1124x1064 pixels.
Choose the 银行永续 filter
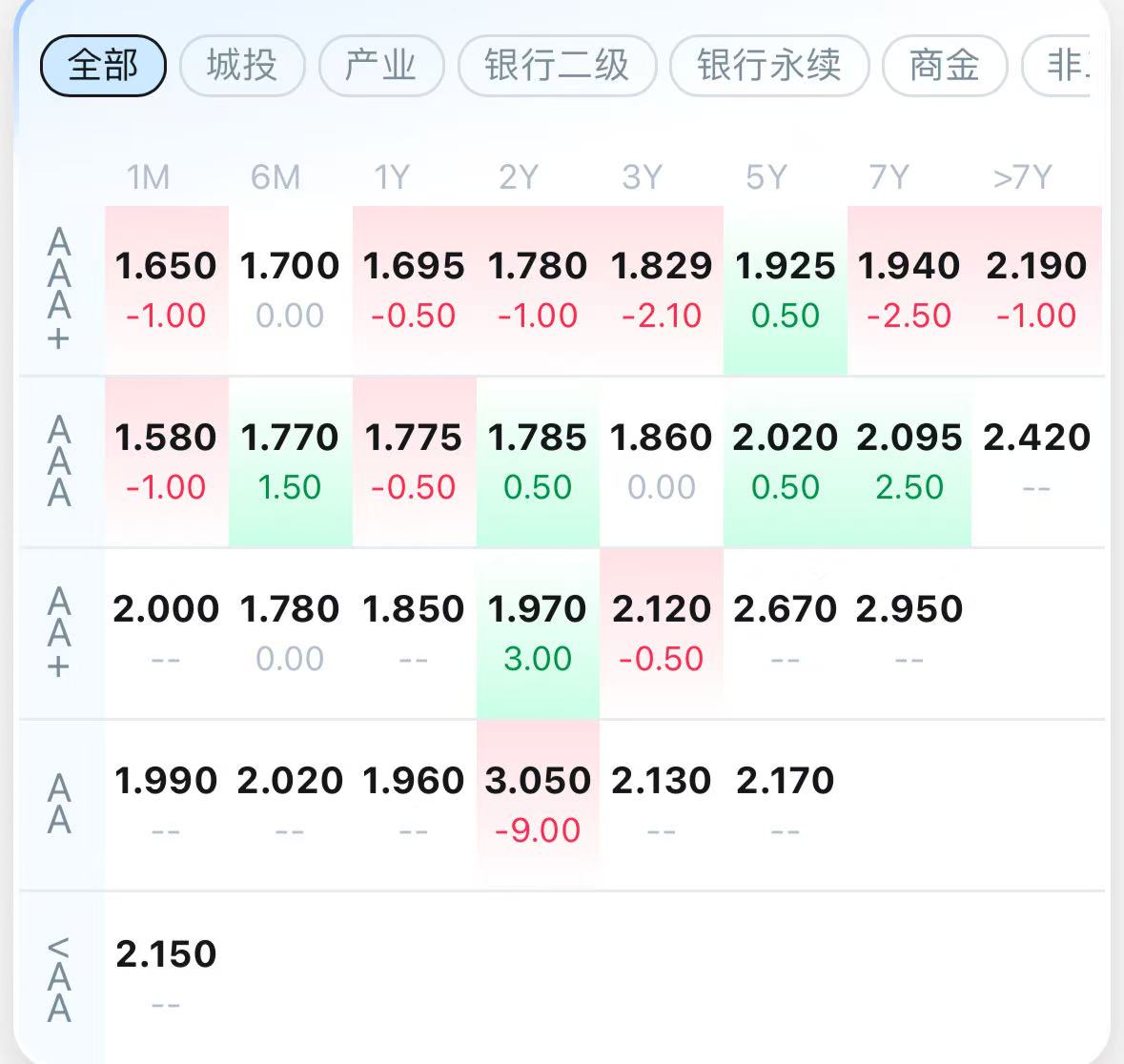click(769, 65)
